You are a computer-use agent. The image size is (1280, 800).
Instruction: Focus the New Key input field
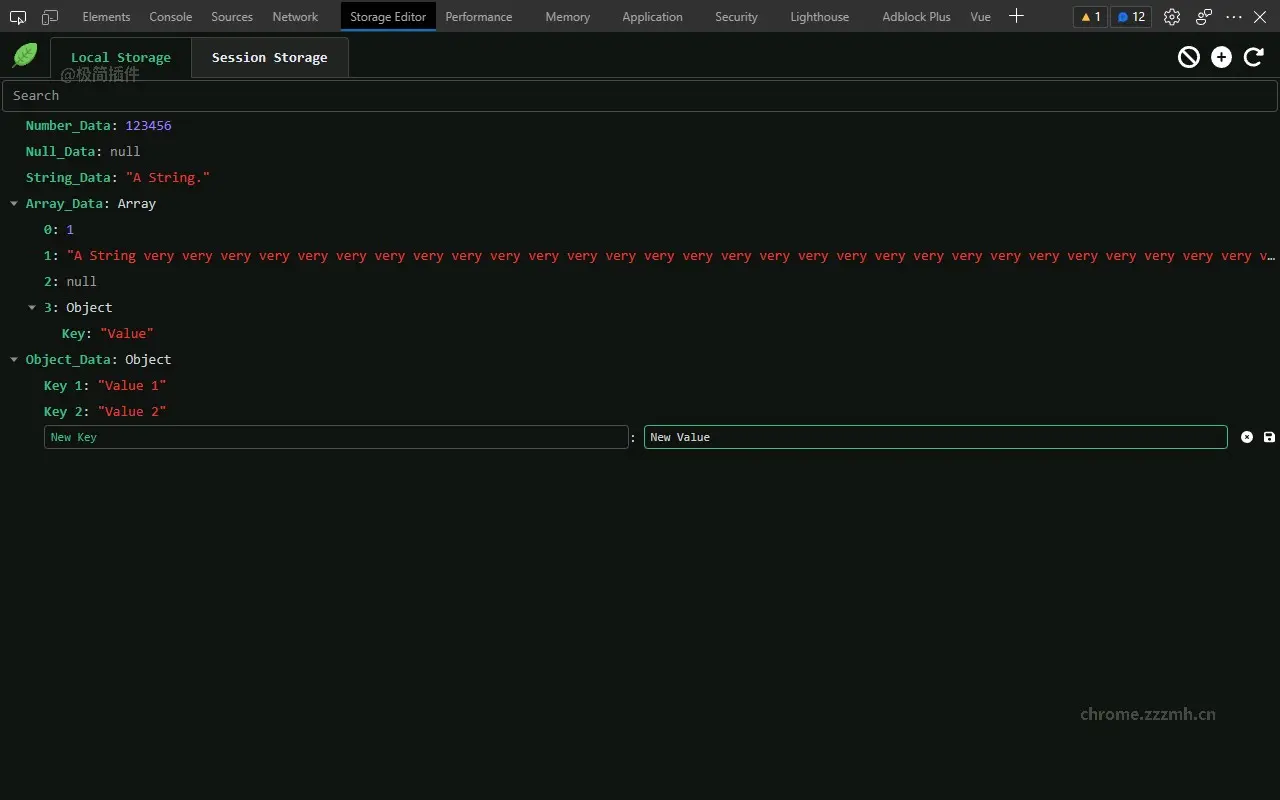click(x=337, y=437)
